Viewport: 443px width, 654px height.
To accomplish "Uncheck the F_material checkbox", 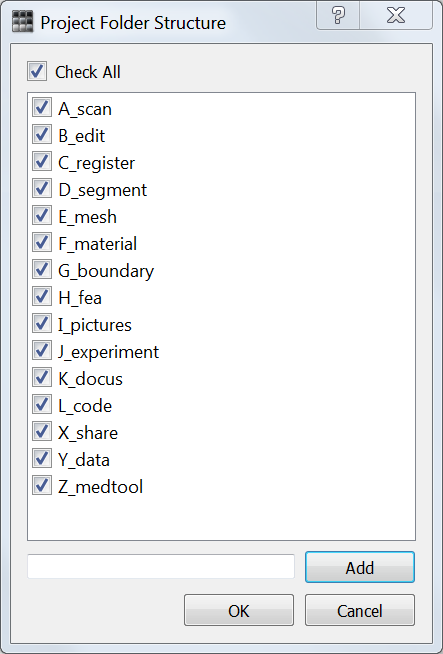I will [42, 243].
